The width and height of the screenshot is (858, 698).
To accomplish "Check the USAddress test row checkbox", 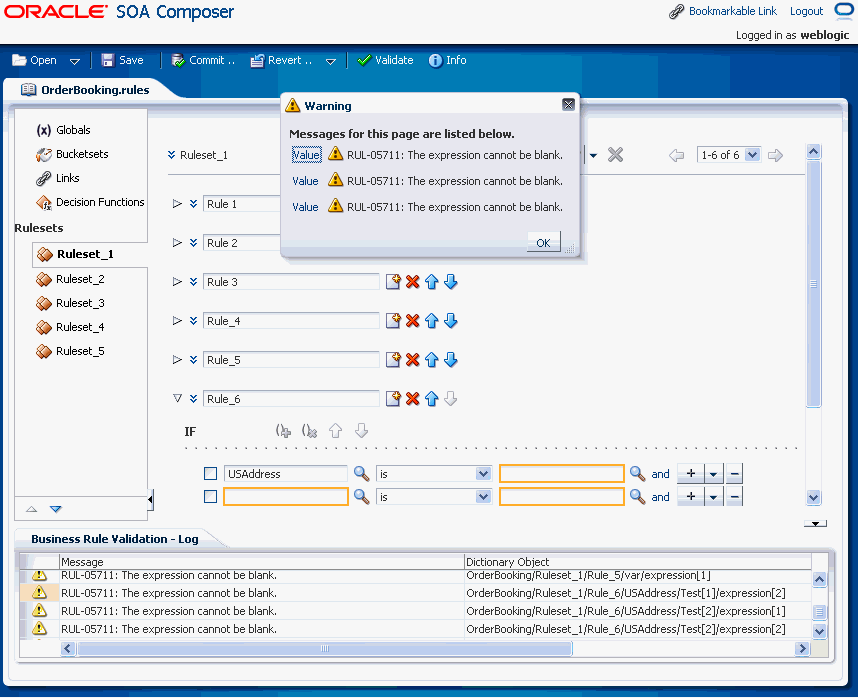I will 210,473.
